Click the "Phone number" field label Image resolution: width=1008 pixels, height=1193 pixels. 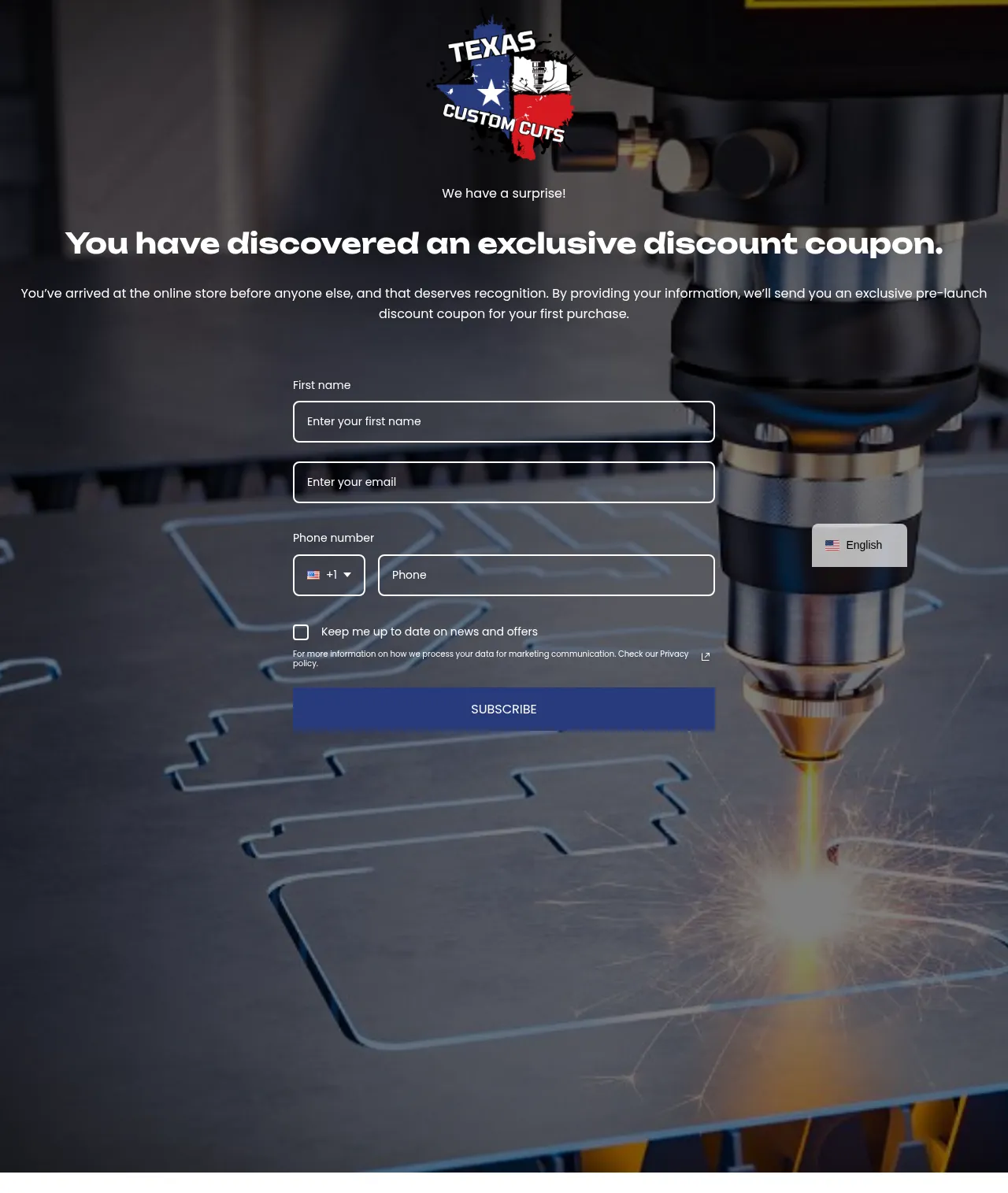(333, 538)
